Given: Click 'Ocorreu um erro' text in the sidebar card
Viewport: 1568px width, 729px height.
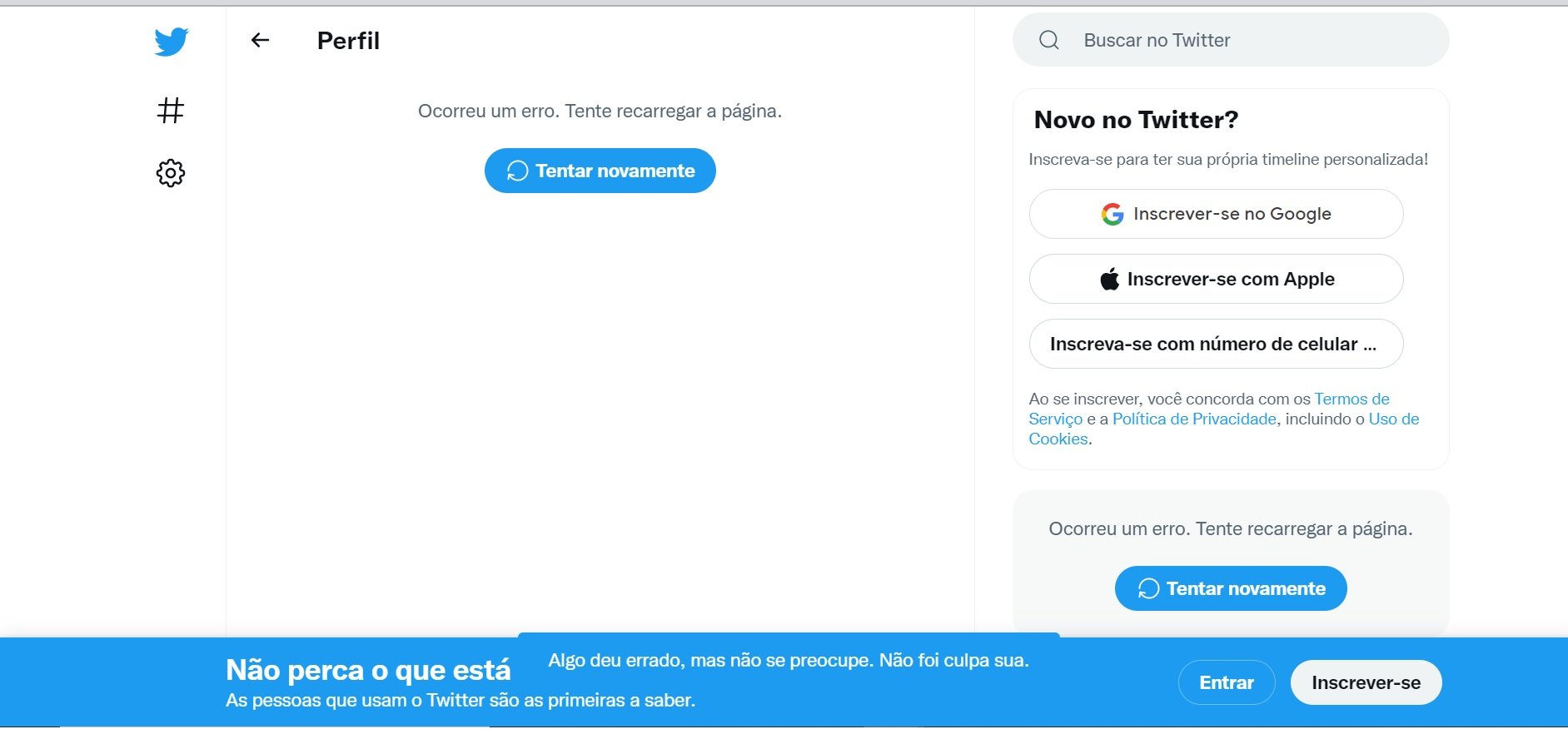Looking at the screenshot, I should pyautogui.click(x=1231, y=529).
